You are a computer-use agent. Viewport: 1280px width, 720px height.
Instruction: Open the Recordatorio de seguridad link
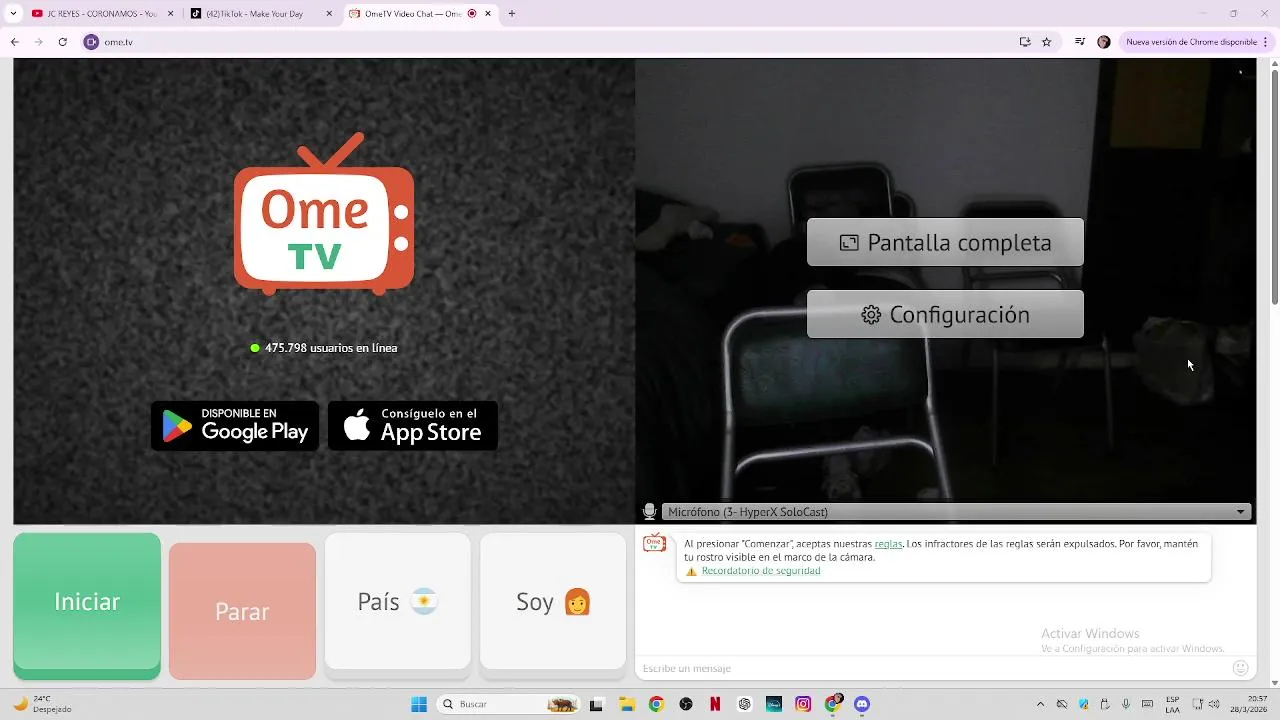pos(761,571)
